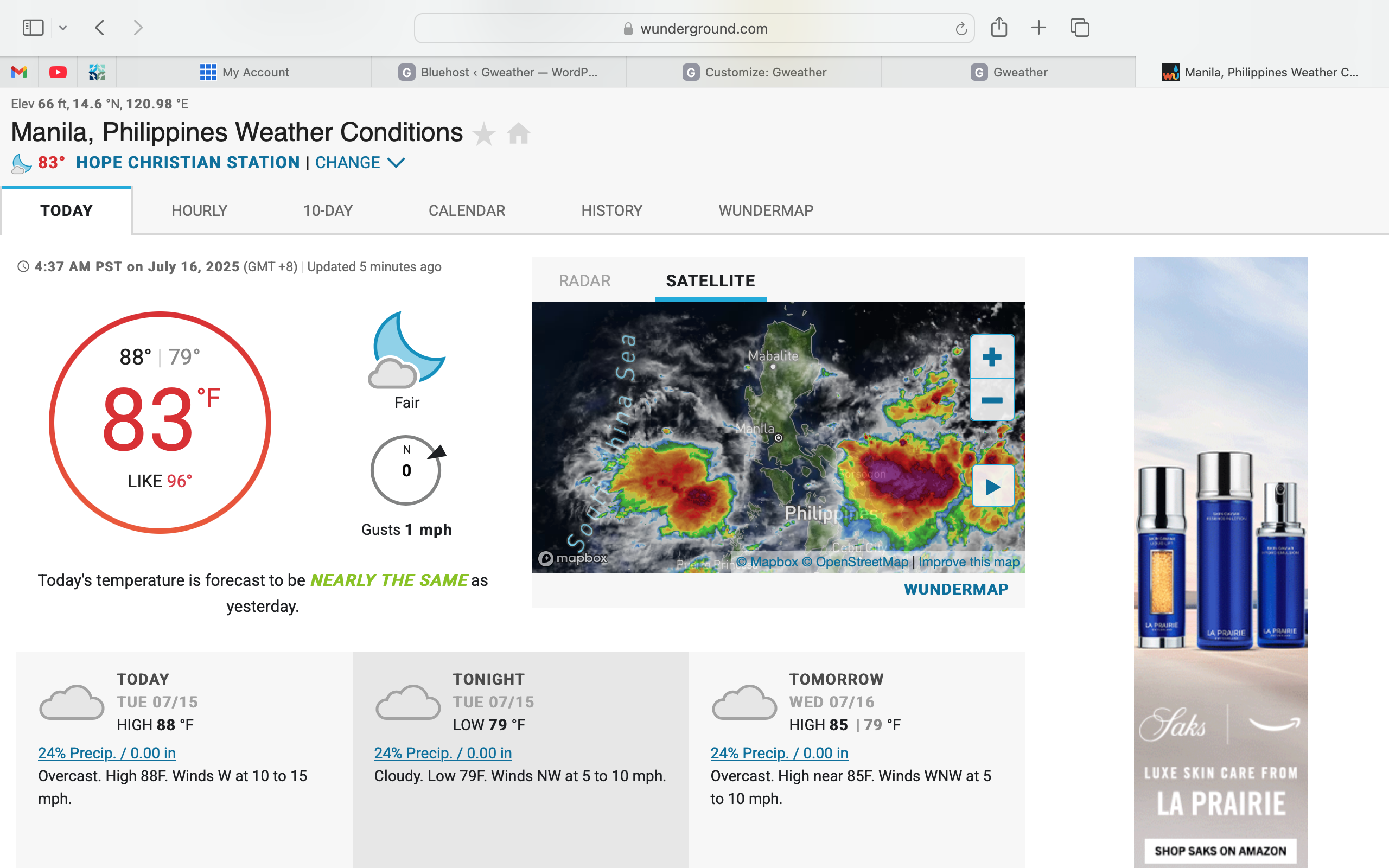
Task: Expand the CHANGE station dropdown
Action: coord(360,163)
